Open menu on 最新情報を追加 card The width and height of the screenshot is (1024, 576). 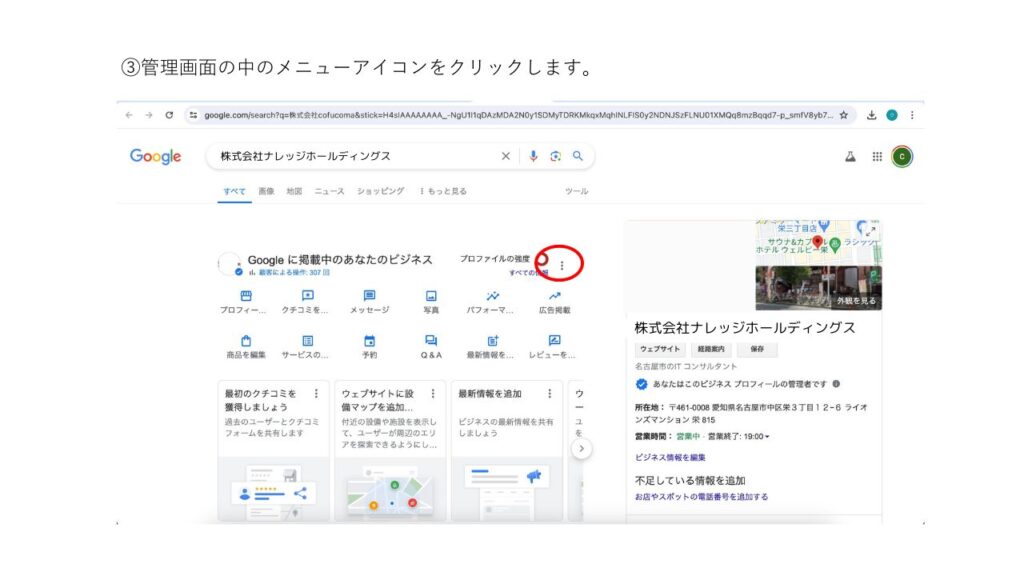[549, 394]
